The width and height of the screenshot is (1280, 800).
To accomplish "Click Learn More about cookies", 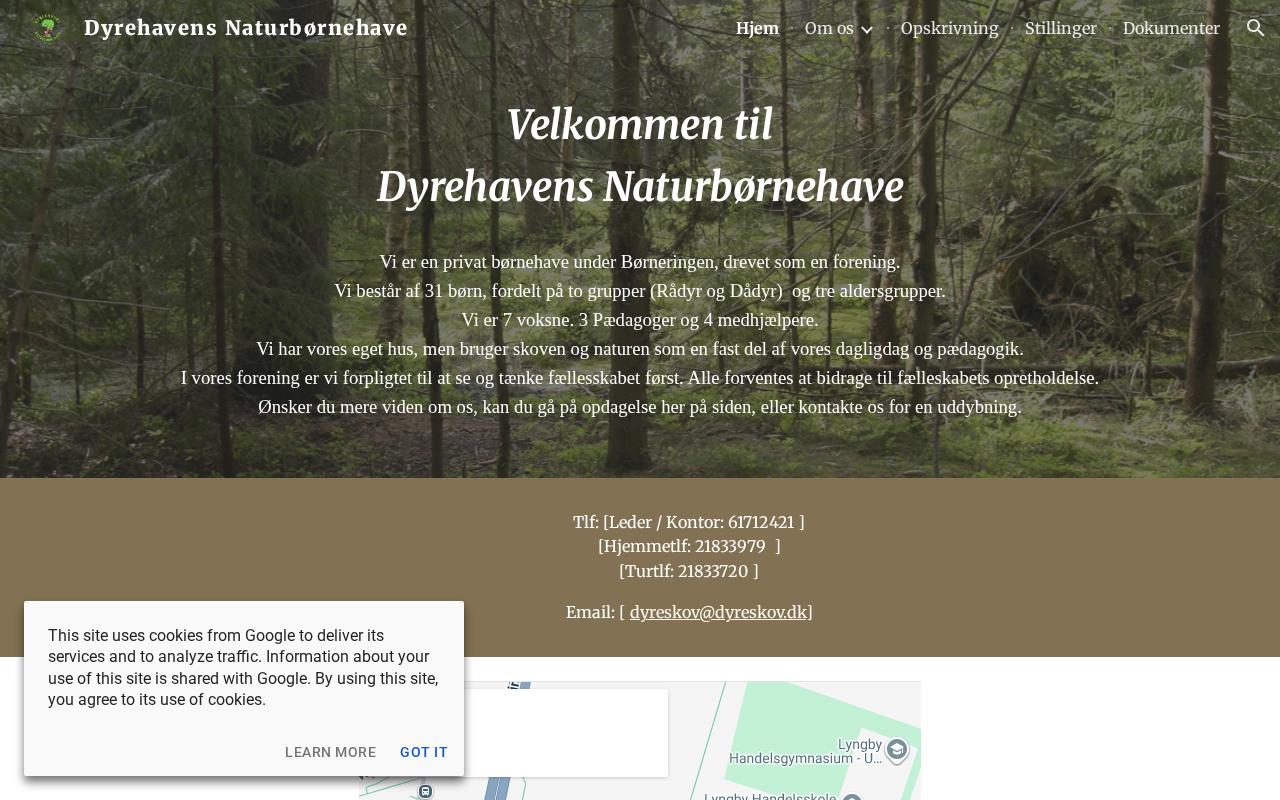I will 331,752.
